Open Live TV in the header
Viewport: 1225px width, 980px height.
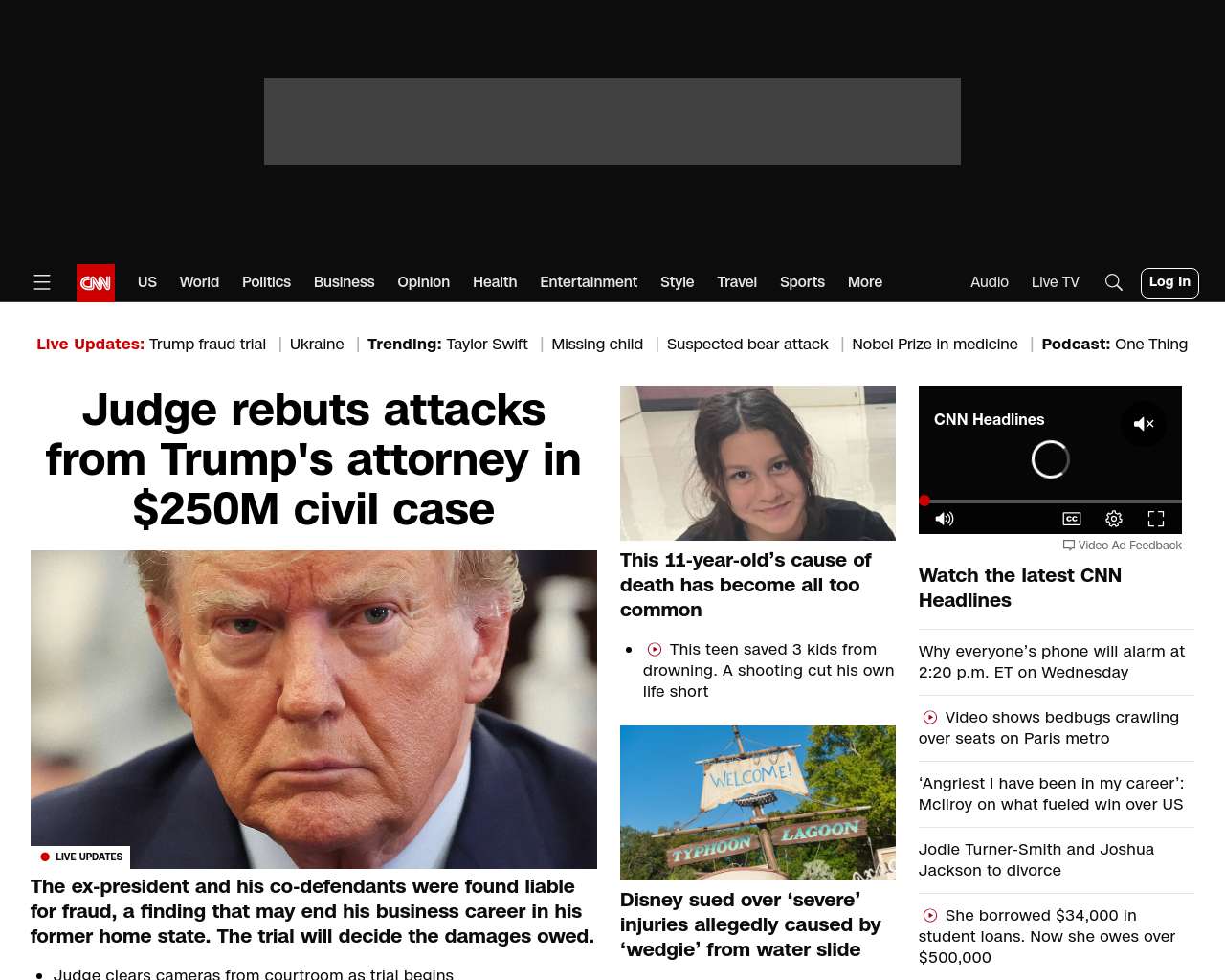1056,282
